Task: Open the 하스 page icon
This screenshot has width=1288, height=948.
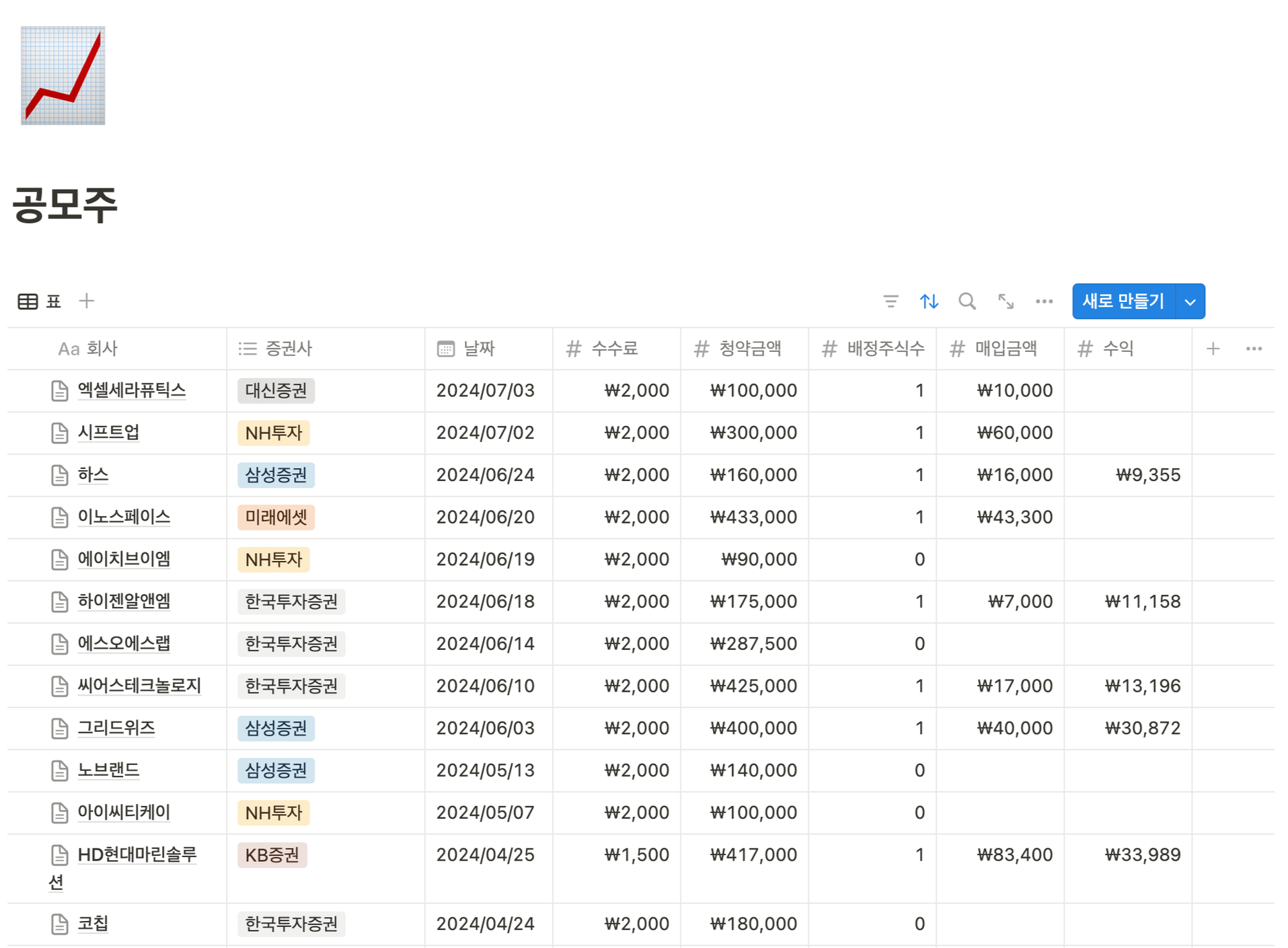Action: pos(59,476)
